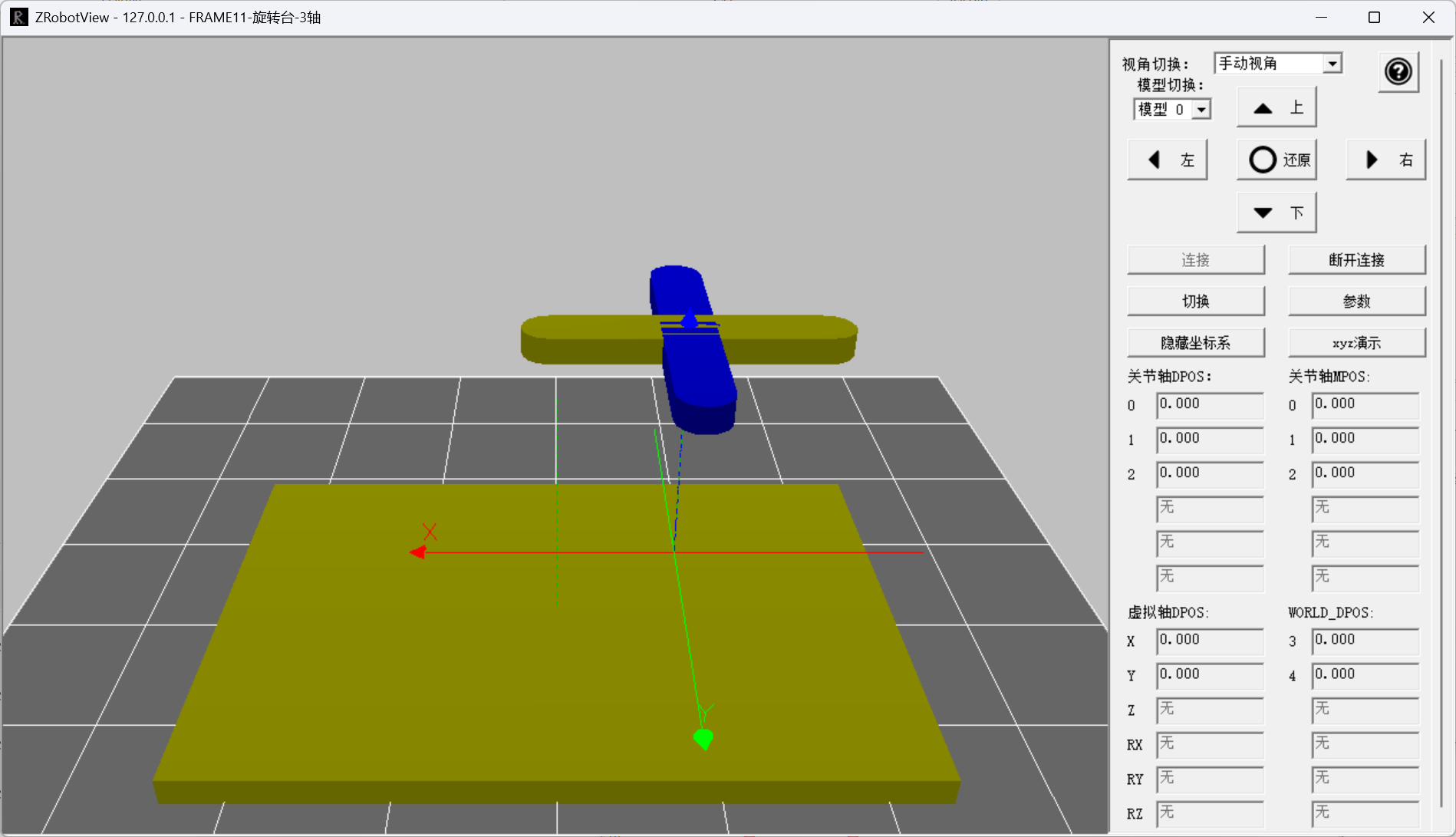Click the X virtual axis DPOS field

(x=1209, y=641)
